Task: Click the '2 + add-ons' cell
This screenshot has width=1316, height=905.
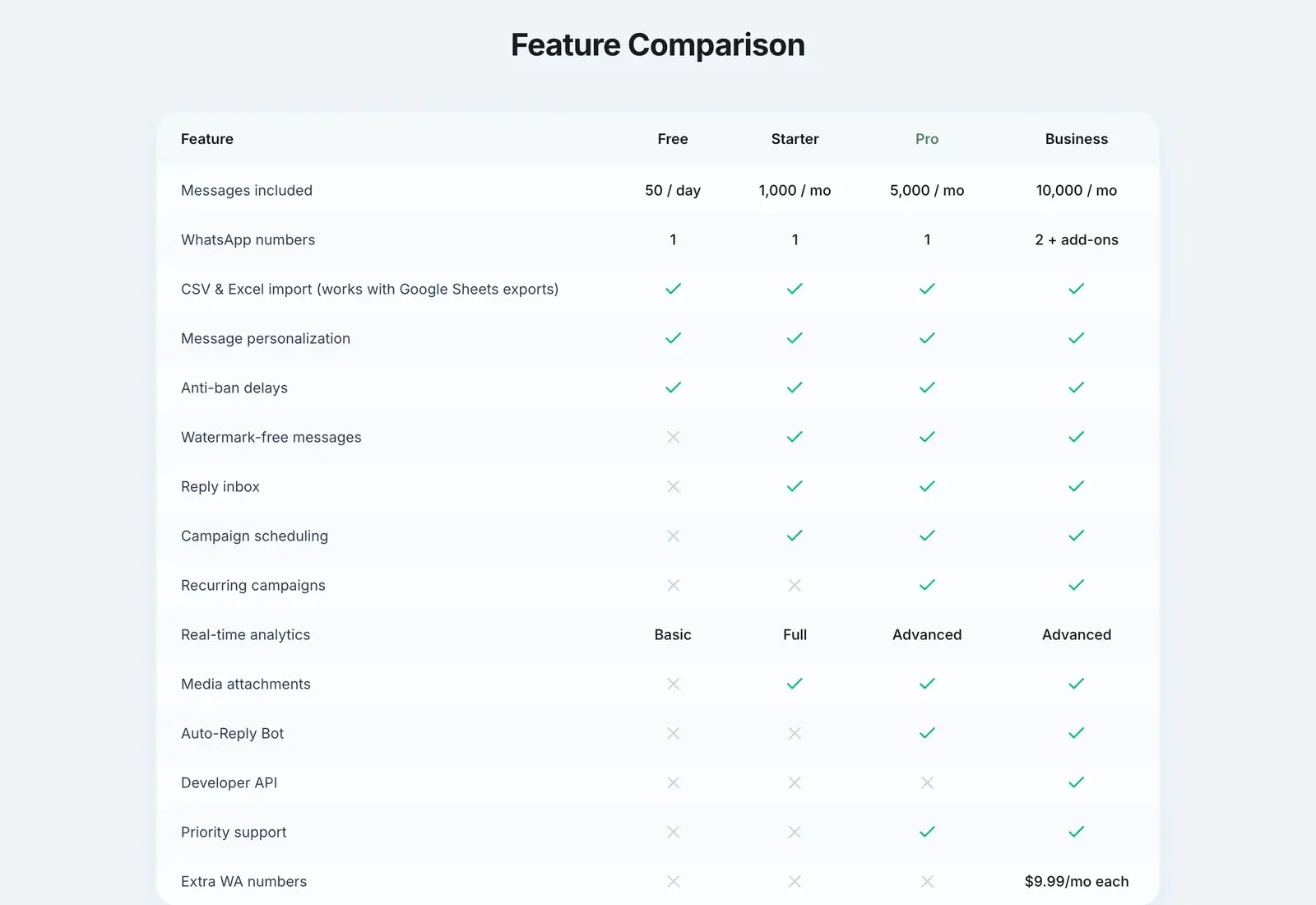Action: click(1076, 239)
